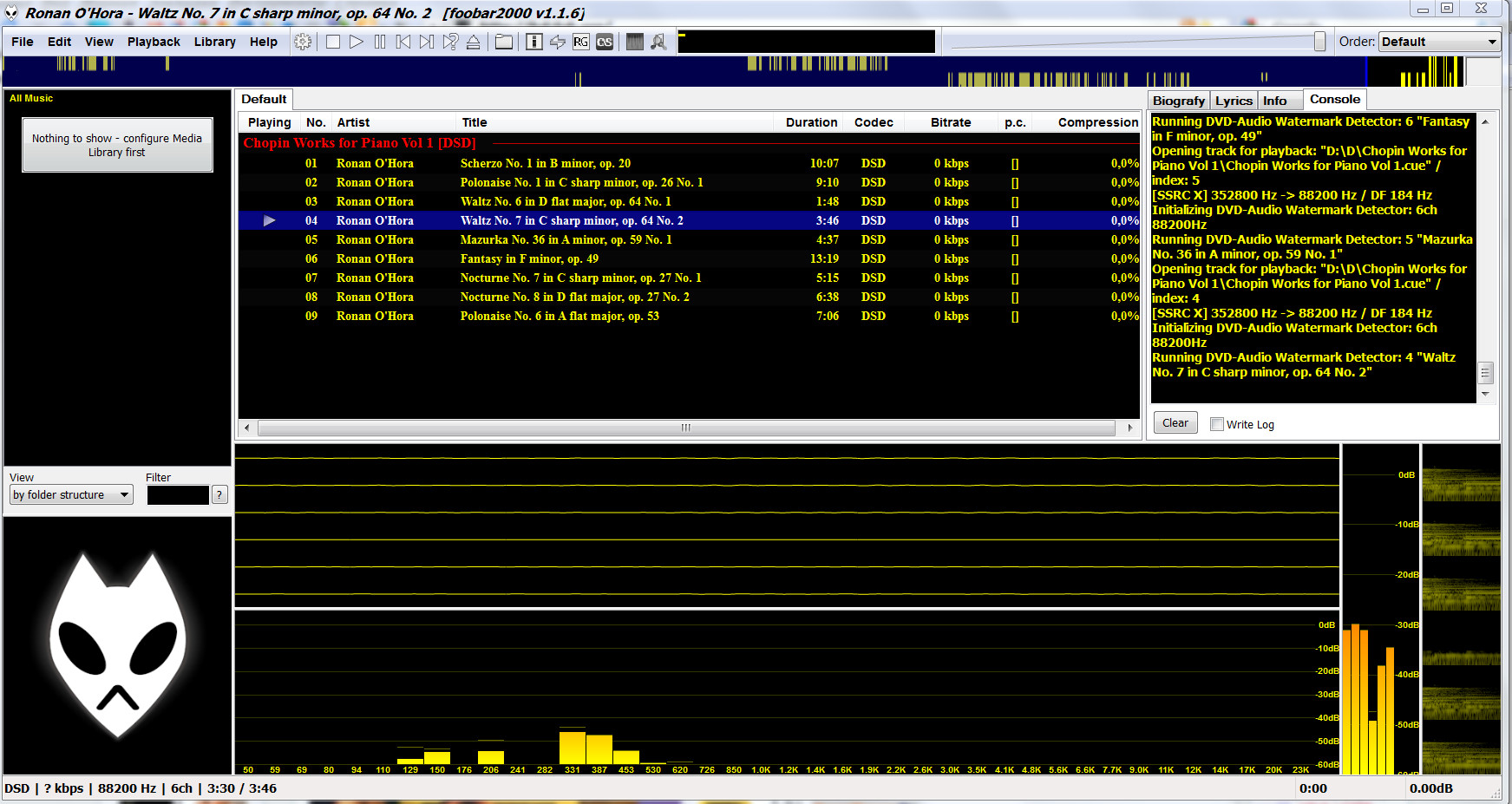Image resolution: width=1512 pixels, height=804 pixels.
Task: Open the Edit menu
Action: click(60, 42)
